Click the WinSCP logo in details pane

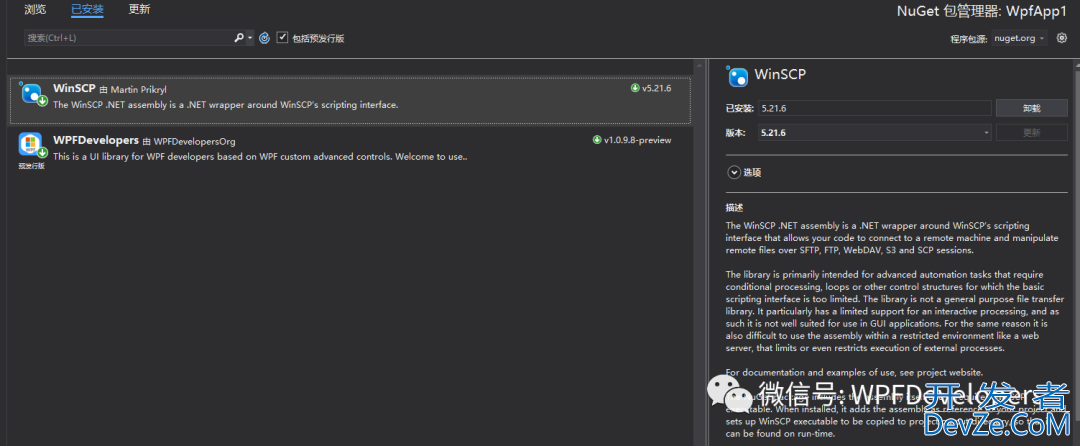click(738, 76)
